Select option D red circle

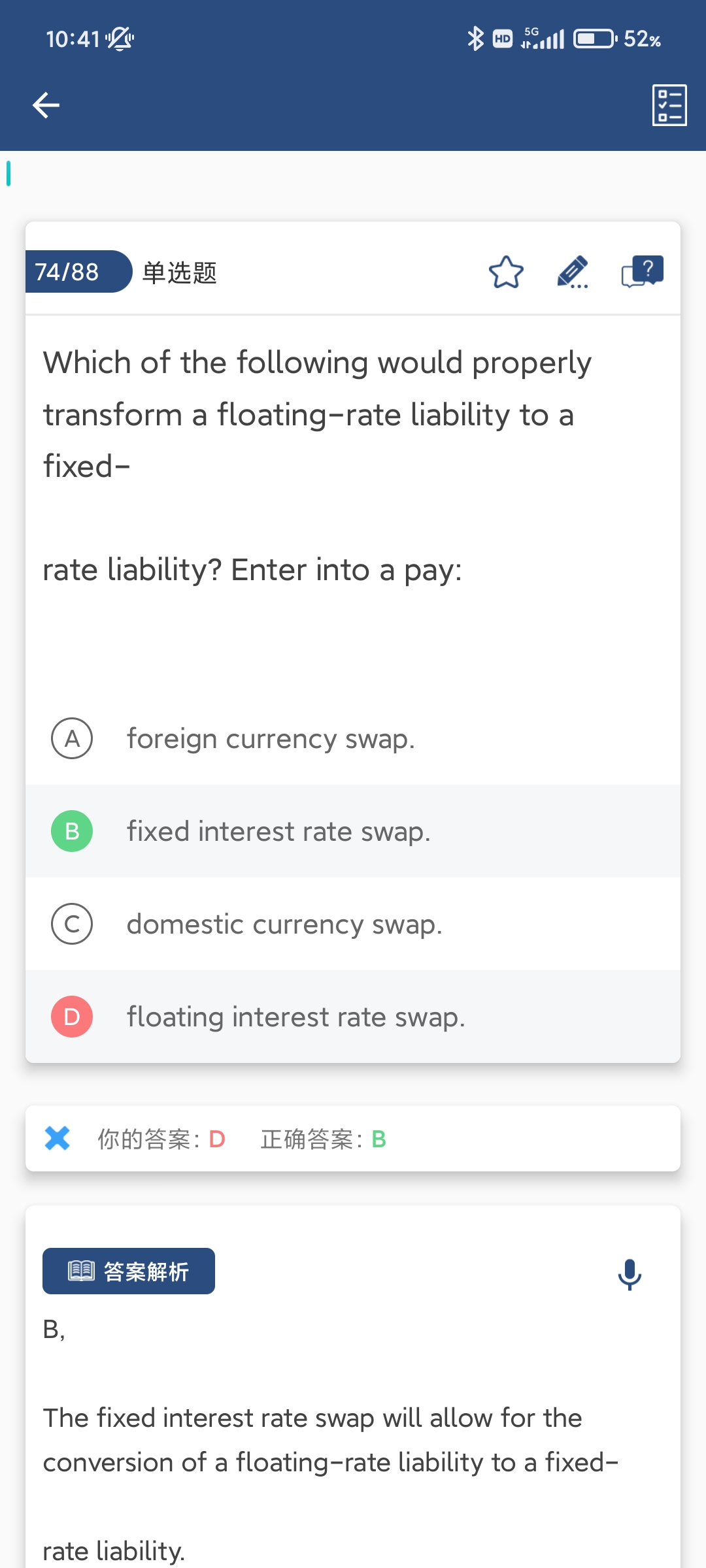point(72,1017)
